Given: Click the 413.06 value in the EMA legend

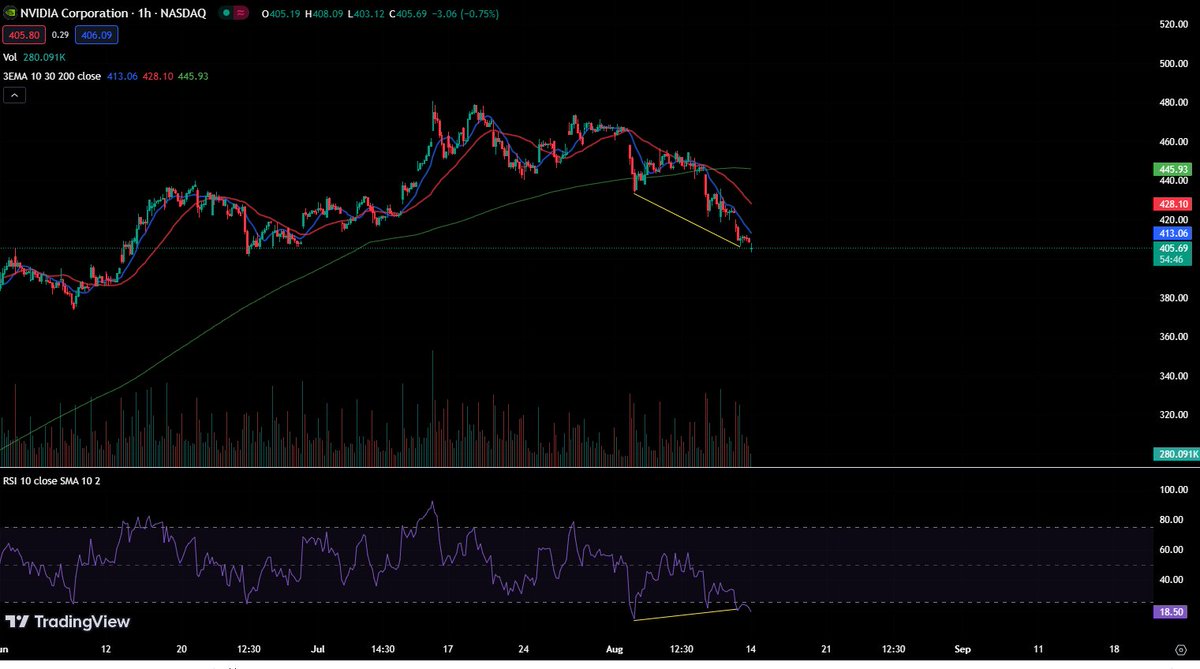Looking at the screenshot, I should click(x=122, y=76).
